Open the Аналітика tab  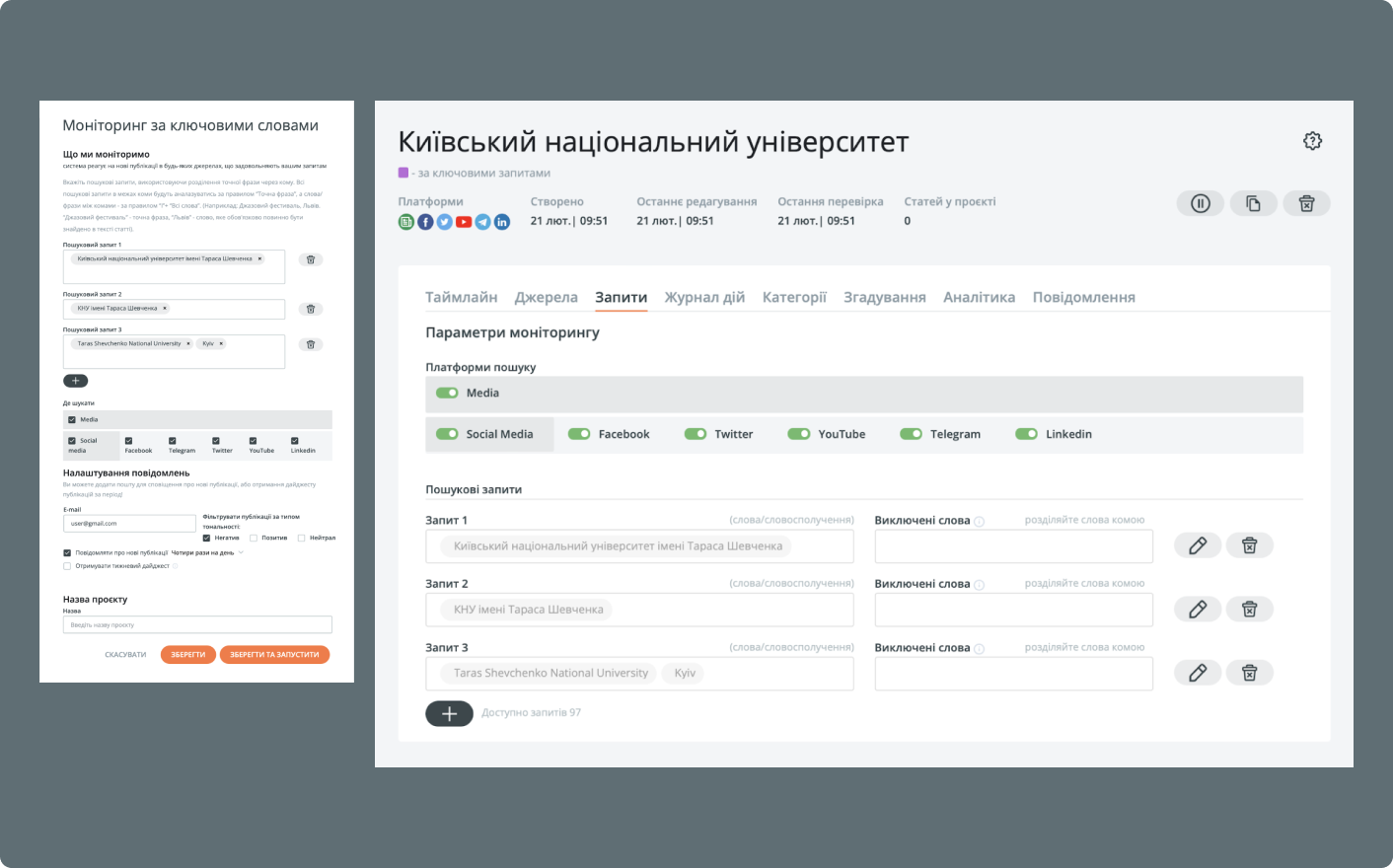[979, 297]
